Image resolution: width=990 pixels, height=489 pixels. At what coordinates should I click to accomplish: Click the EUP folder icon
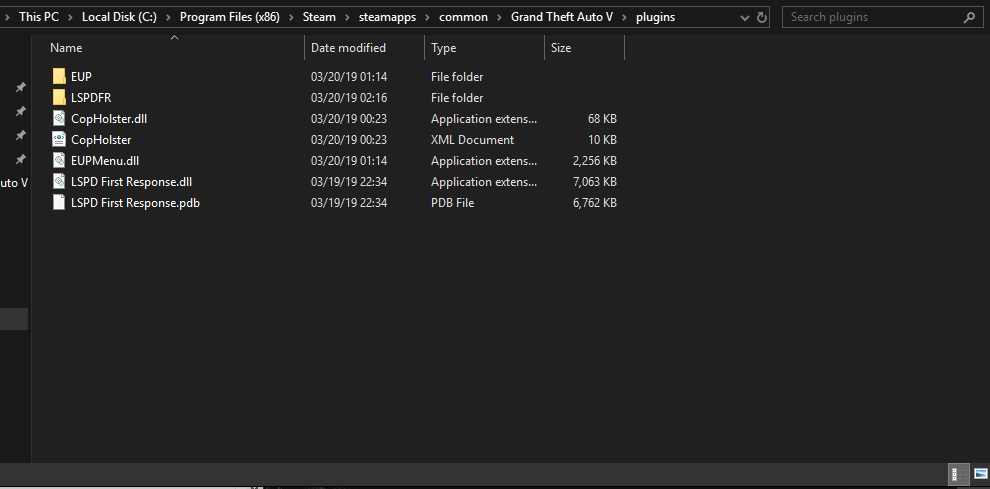59,77
